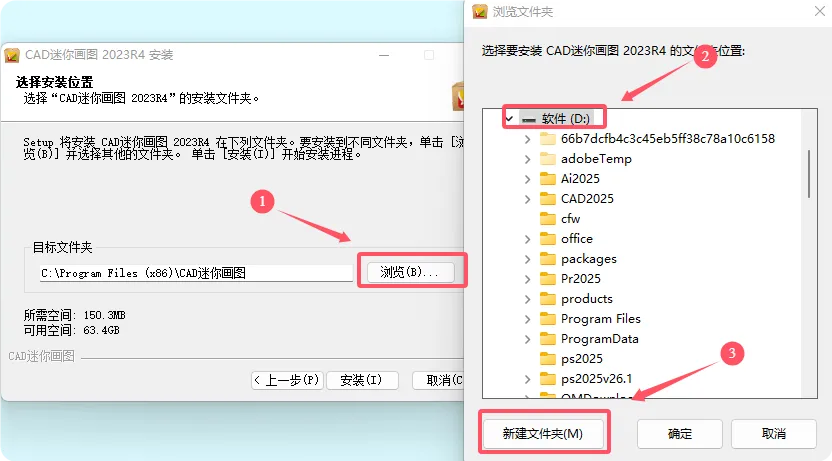Expand the 66b7dcfb4c3c45eb5ff38c78a10c6158 folder
This screenshot has height=461, width=832.
[x=527, y=140]
